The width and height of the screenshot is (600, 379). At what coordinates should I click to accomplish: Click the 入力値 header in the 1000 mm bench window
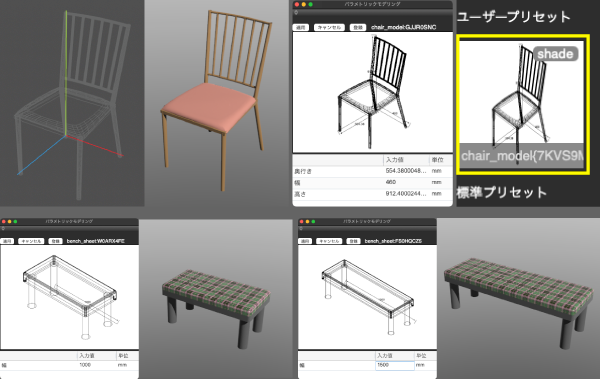pyautogui.click(x=87, y=356)
